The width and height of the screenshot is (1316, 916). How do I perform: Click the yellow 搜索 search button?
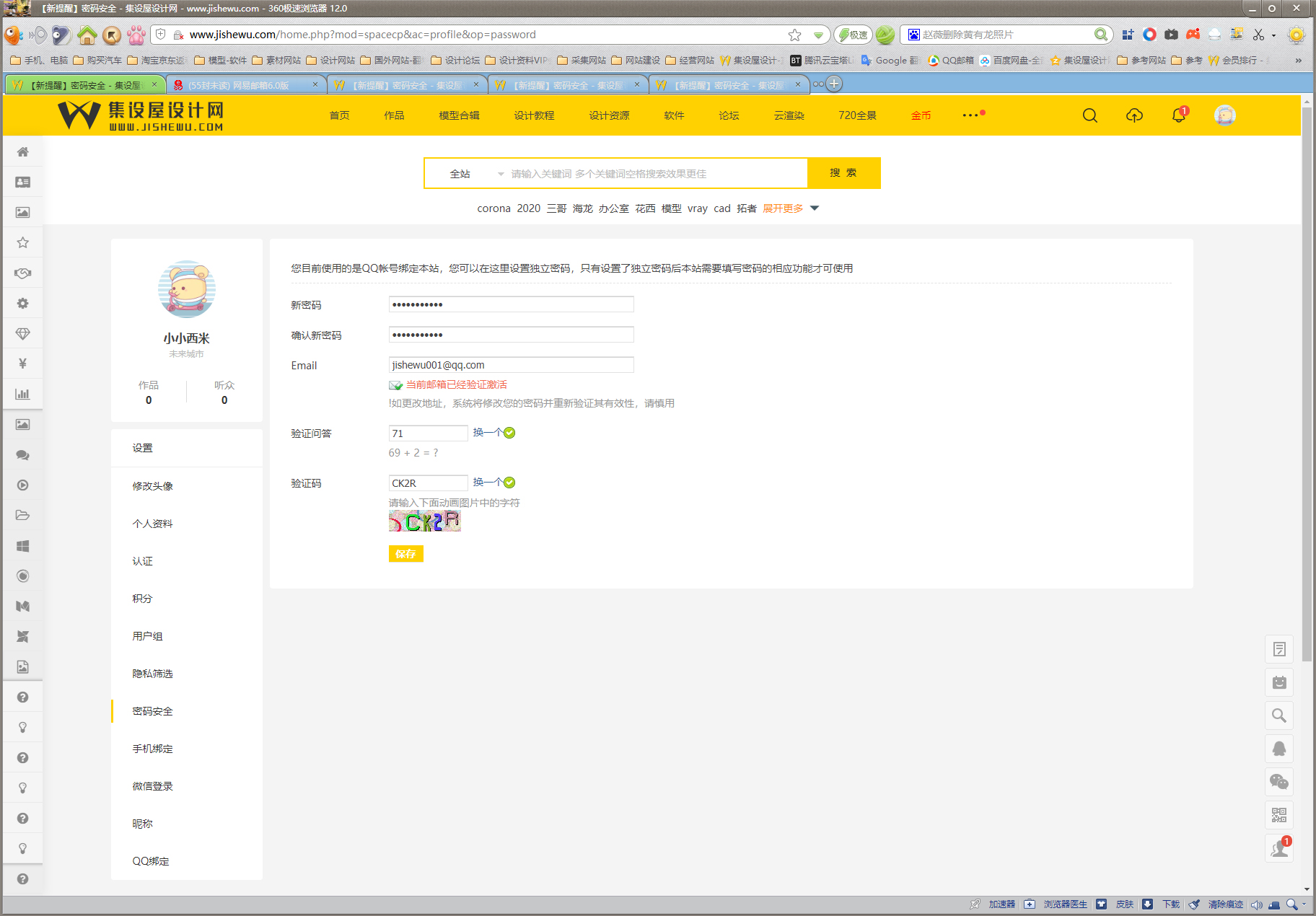[x=843, y=173]
